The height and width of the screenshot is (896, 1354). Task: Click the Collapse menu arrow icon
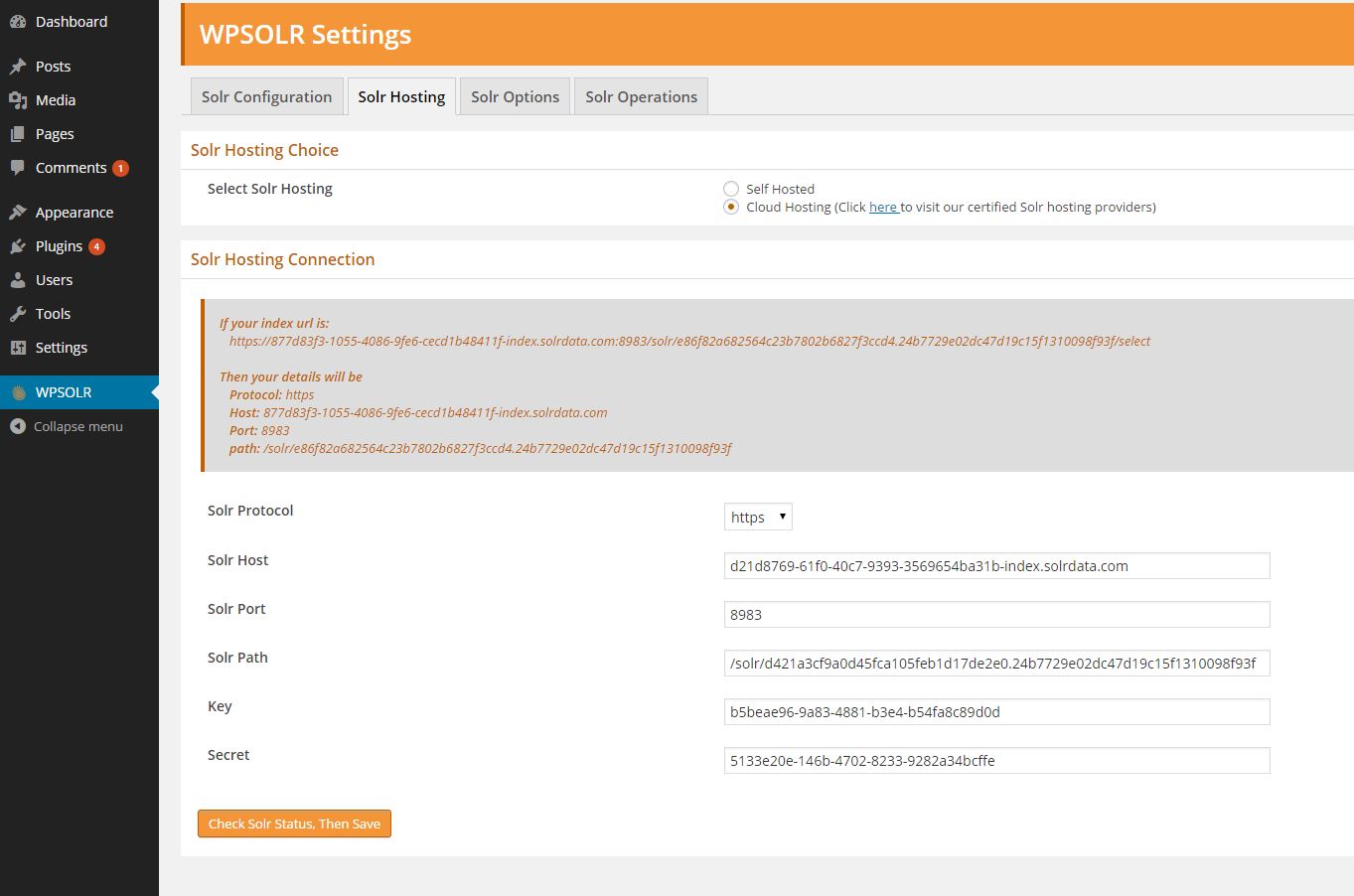pyautogui.click(x=18, y=426)
